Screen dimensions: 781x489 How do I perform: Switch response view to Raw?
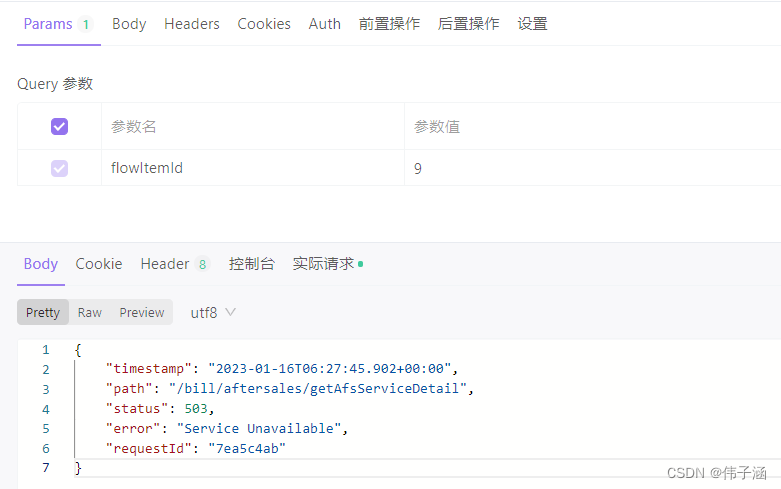(x=90, y=313)
